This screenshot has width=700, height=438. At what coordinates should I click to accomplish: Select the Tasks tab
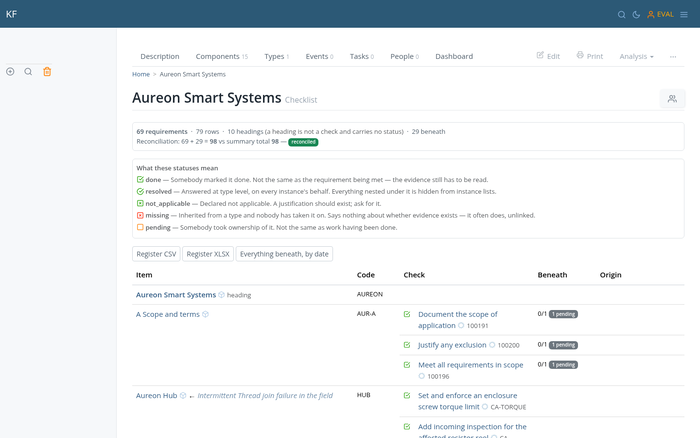(362, 56)
